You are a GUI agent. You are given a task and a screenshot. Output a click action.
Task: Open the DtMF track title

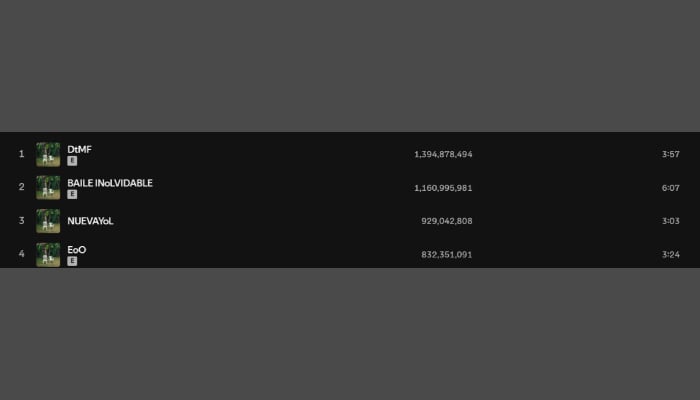(x=79, y=149)
